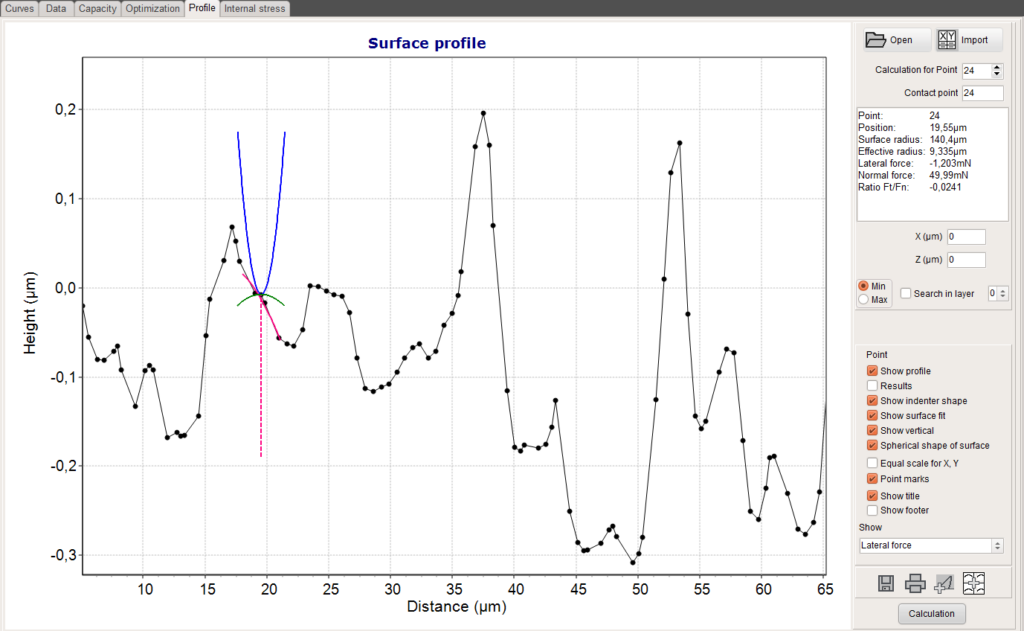Select the Max radio button

[x=864, y=300]
